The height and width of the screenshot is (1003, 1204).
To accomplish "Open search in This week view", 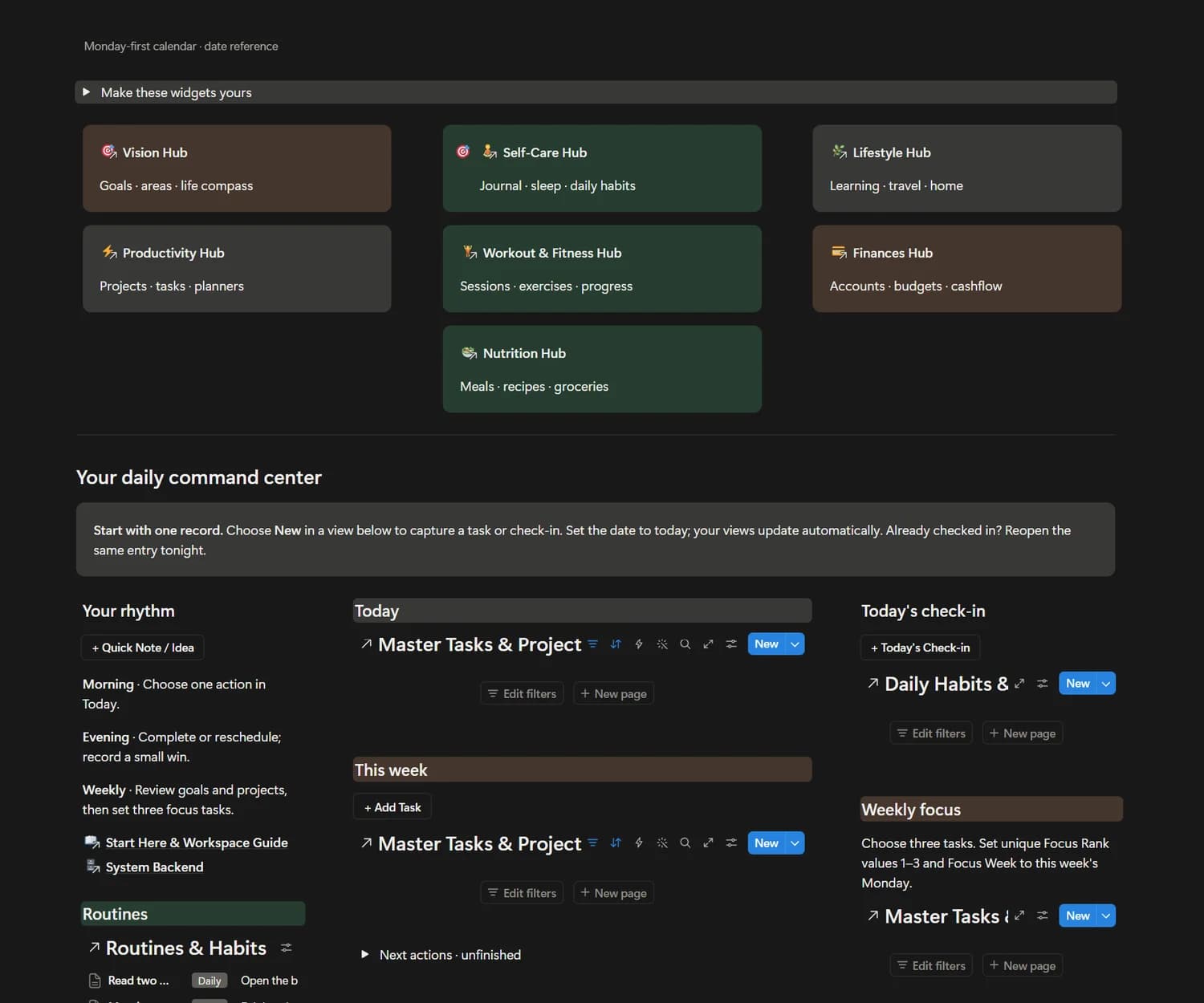I will point(685,843).
